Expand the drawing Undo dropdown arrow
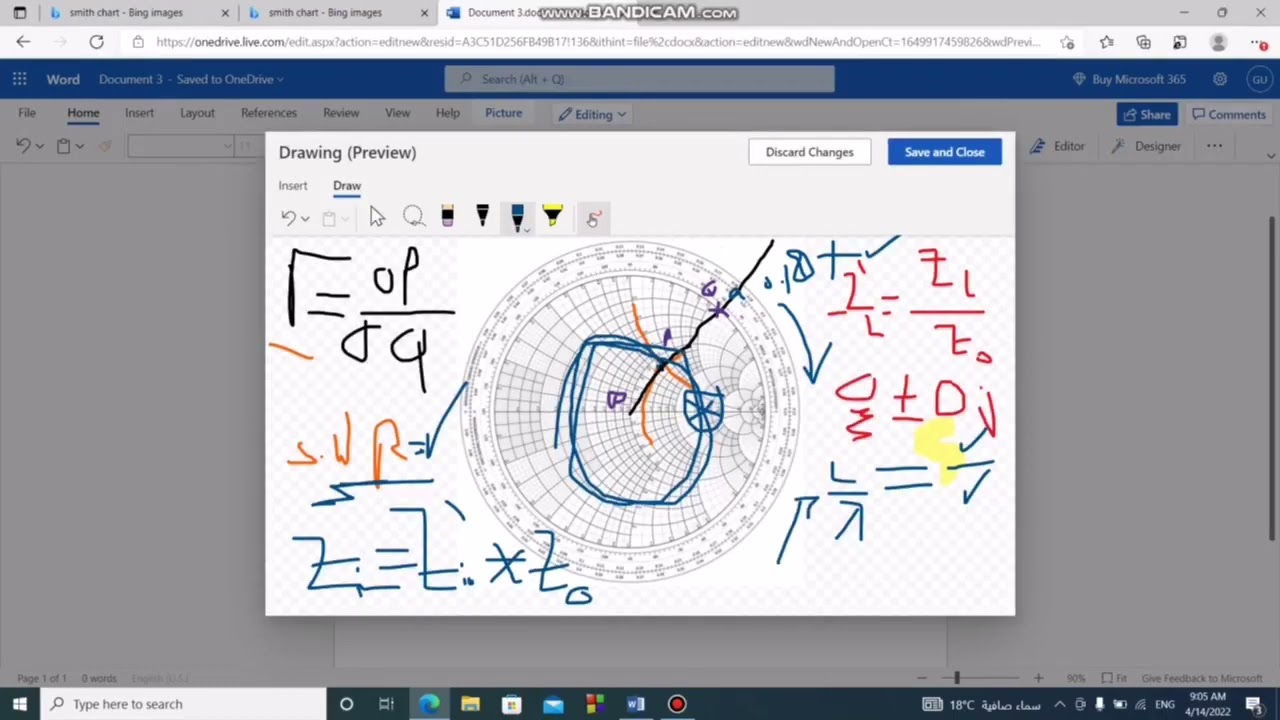 [x=305, y=219]
